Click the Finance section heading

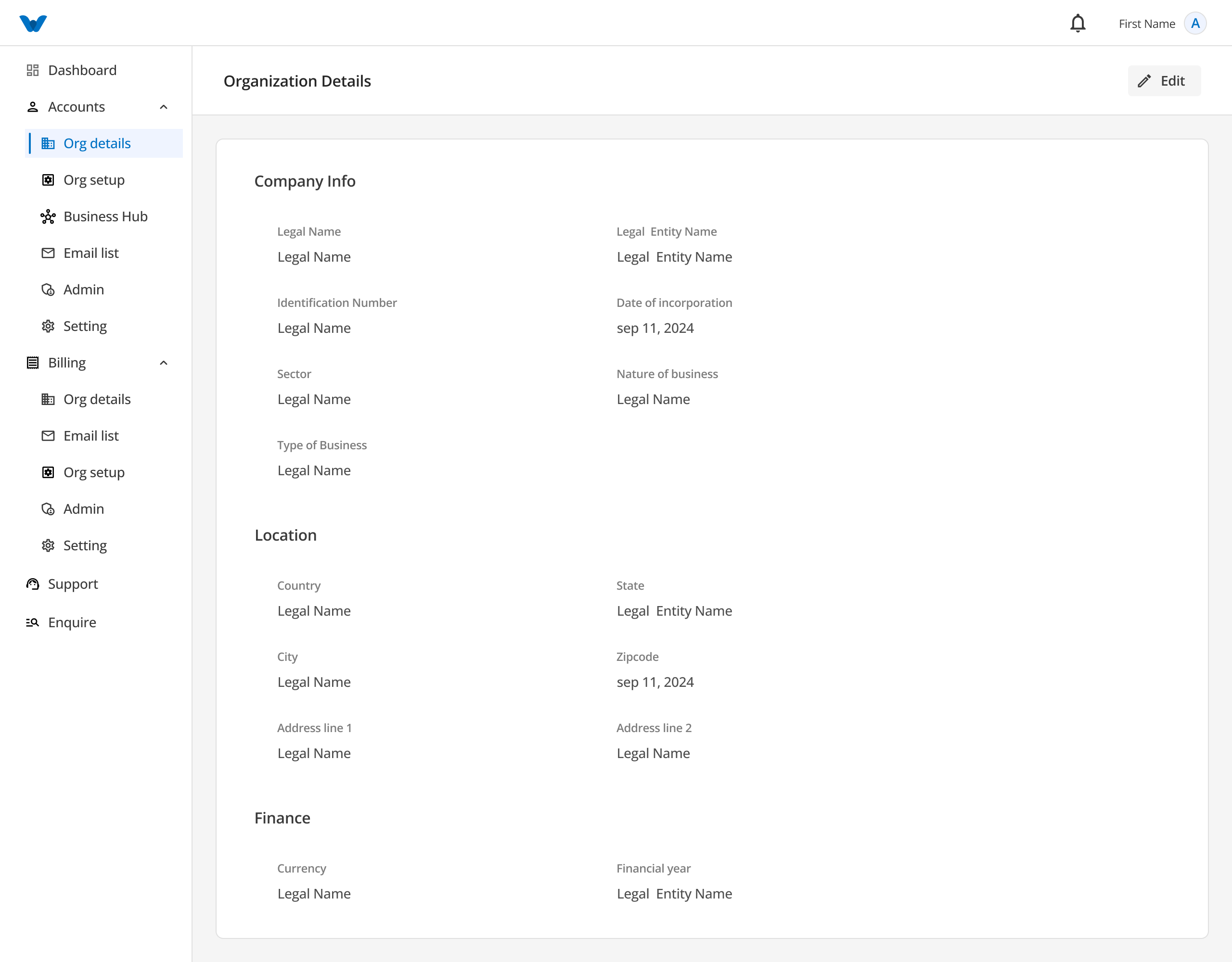282,818
